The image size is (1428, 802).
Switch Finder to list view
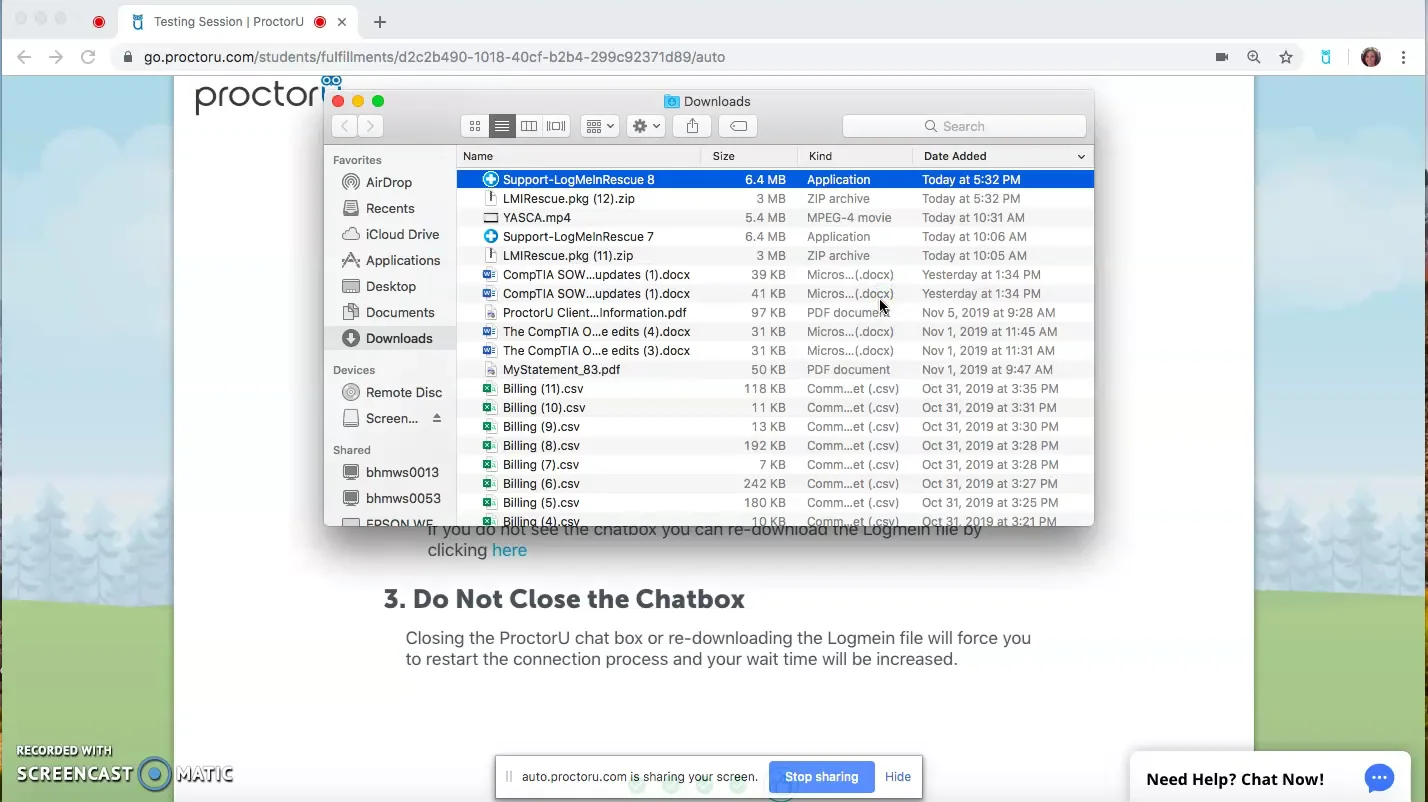coord(502,126)
